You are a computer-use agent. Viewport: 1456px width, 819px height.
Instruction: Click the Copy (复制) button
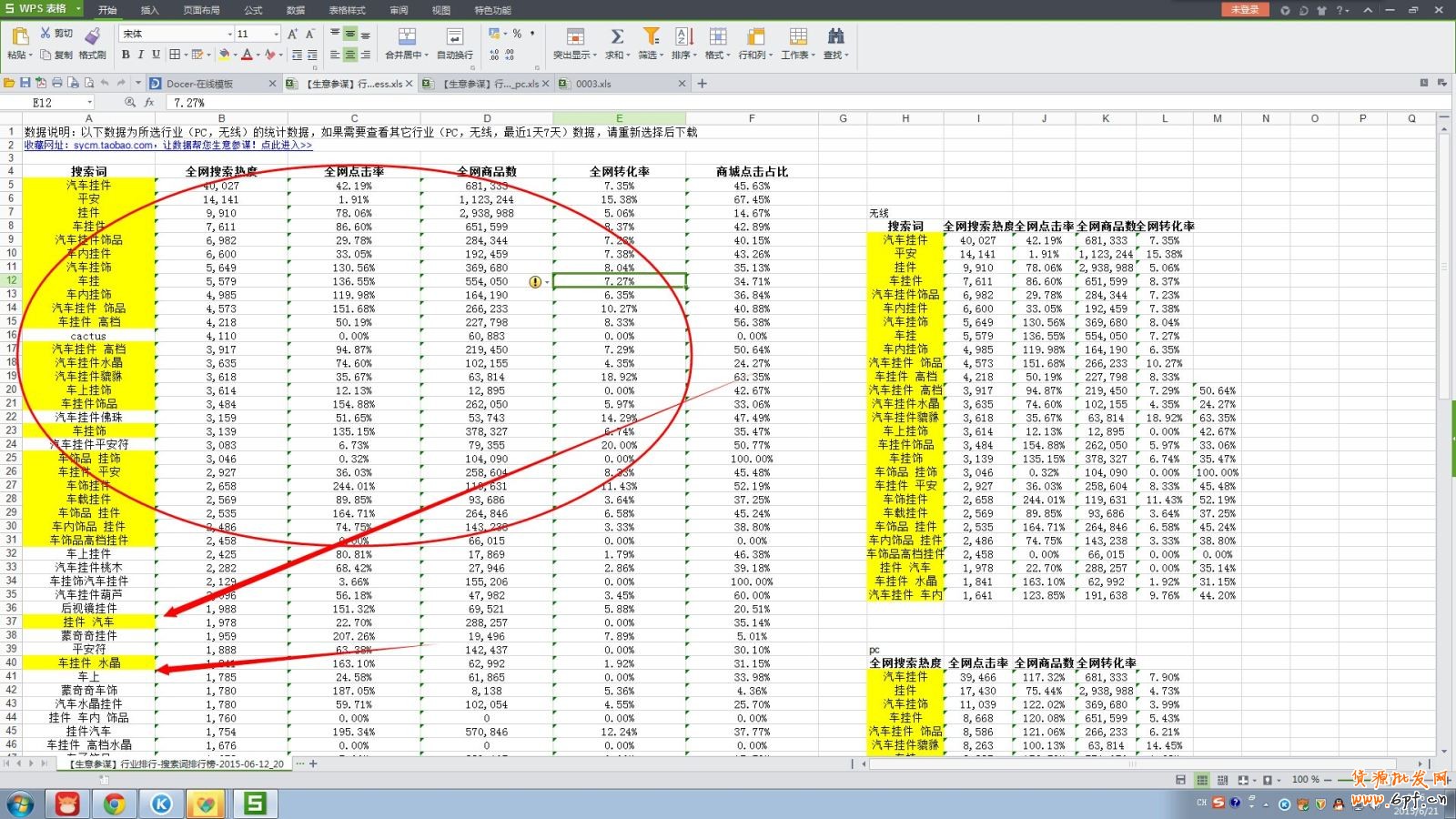click(56, 55)
